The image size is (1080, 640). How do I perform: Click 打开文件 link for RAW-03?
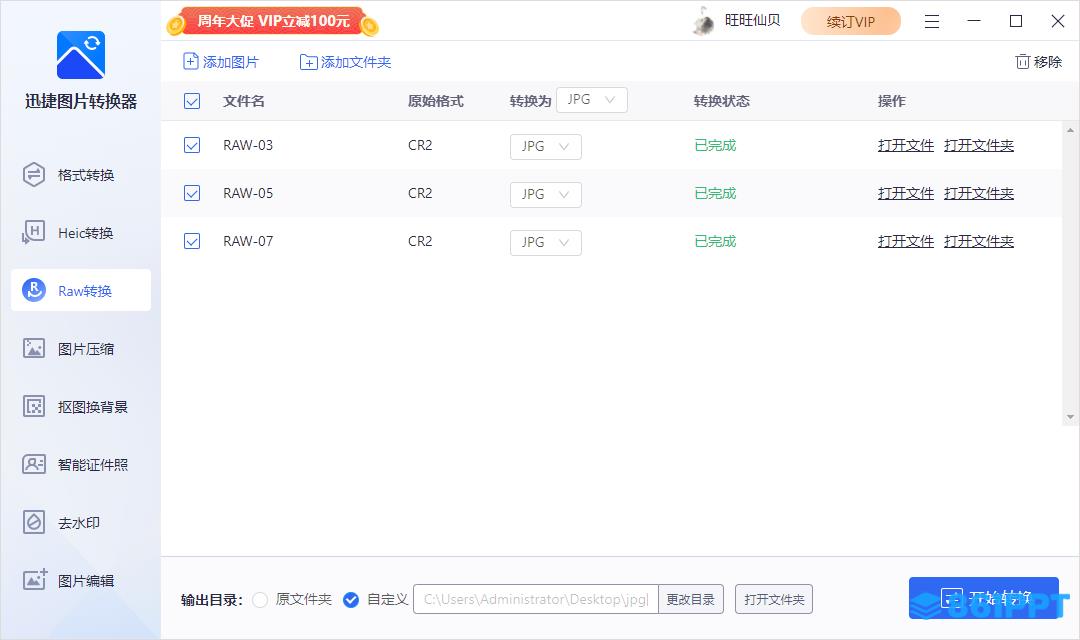905,146
